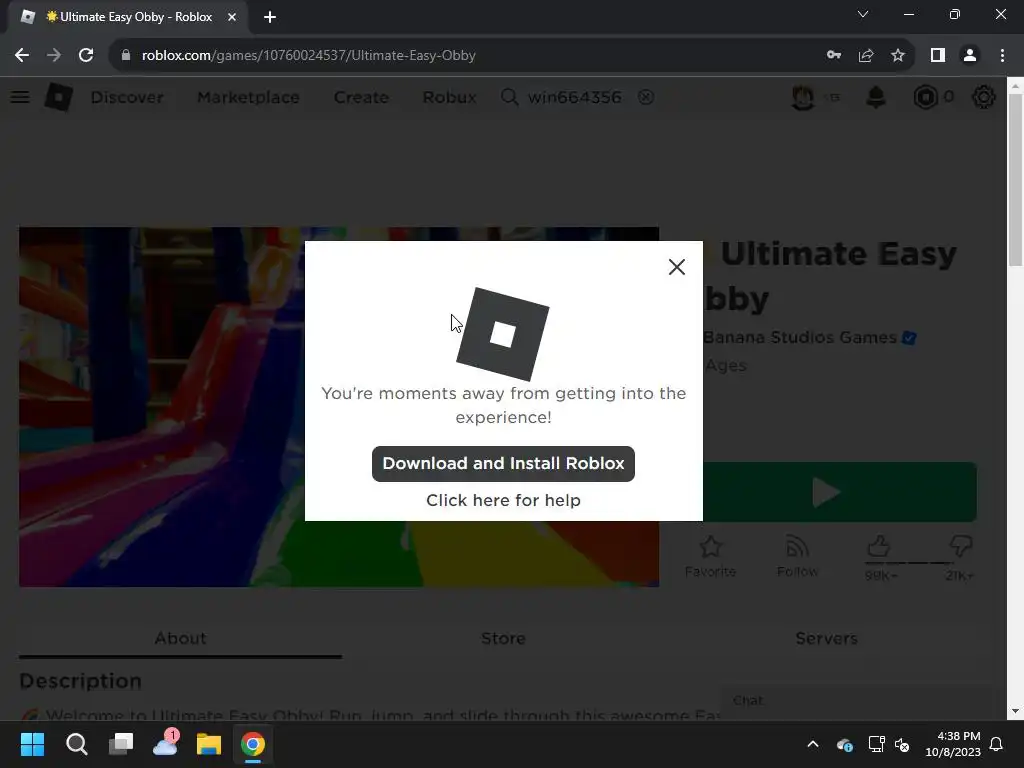Open a new browser tab
The height and width of the screenshot is (768, 1024).
(x=270, y=17)
